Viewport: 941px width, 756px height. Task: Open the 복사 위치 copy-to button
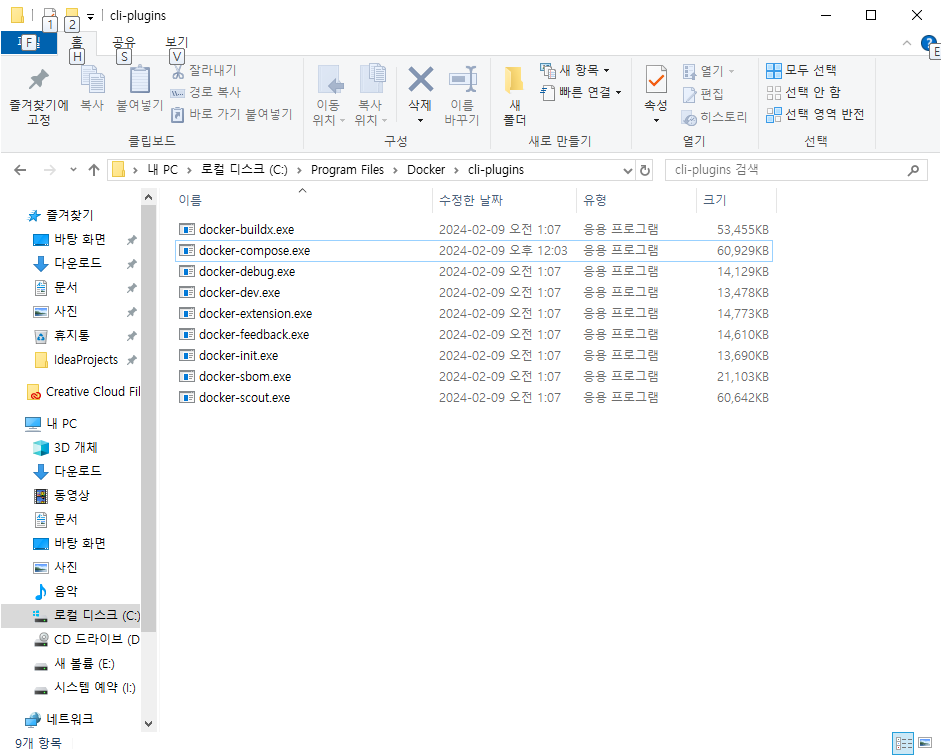point(371,95)
